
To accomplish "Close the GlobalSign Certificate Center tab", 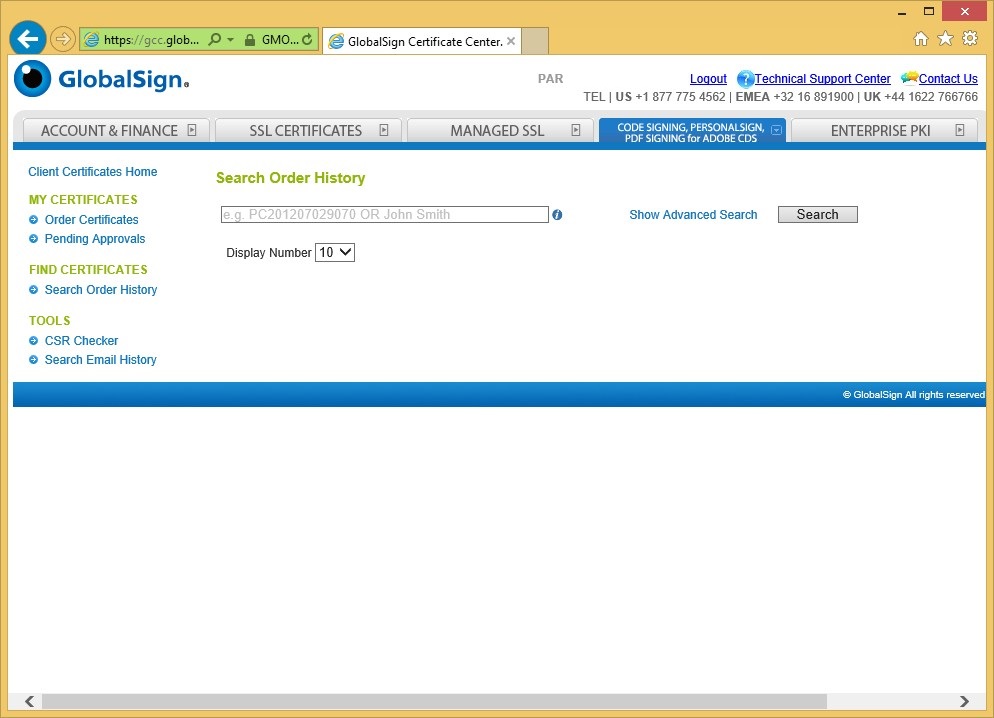I will click(x=511, y=41).
